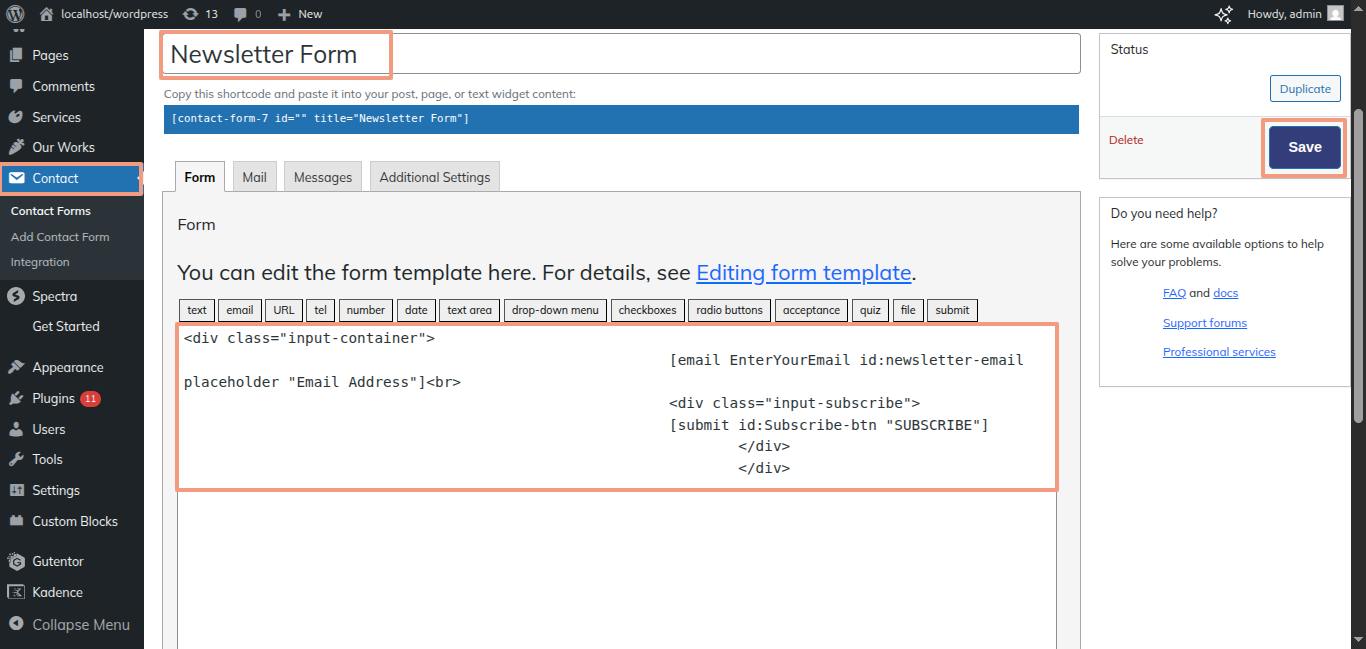
Task: Switch to the Mail tab
Action: 254,177
